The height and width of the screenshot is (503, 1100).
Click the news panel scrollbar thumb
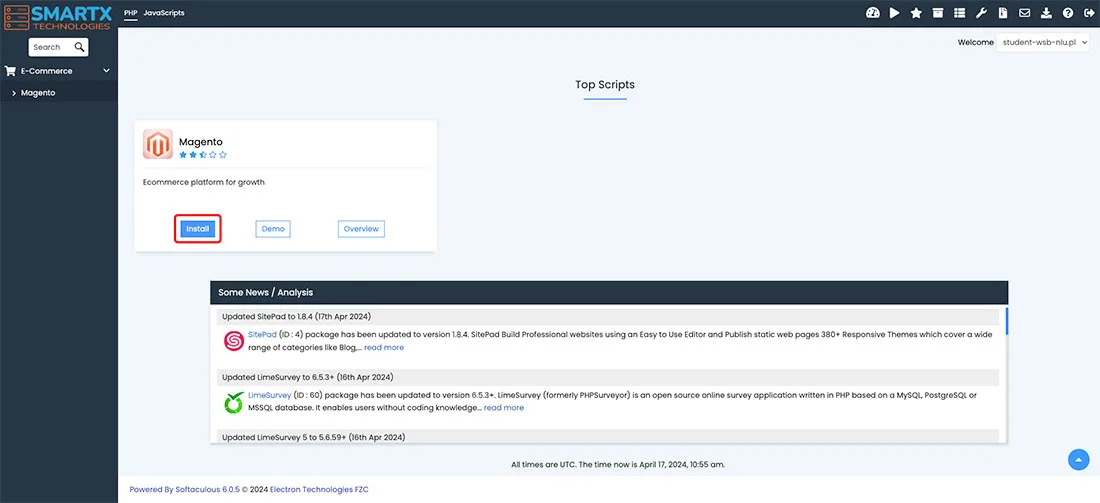(x=1006, y=321)
